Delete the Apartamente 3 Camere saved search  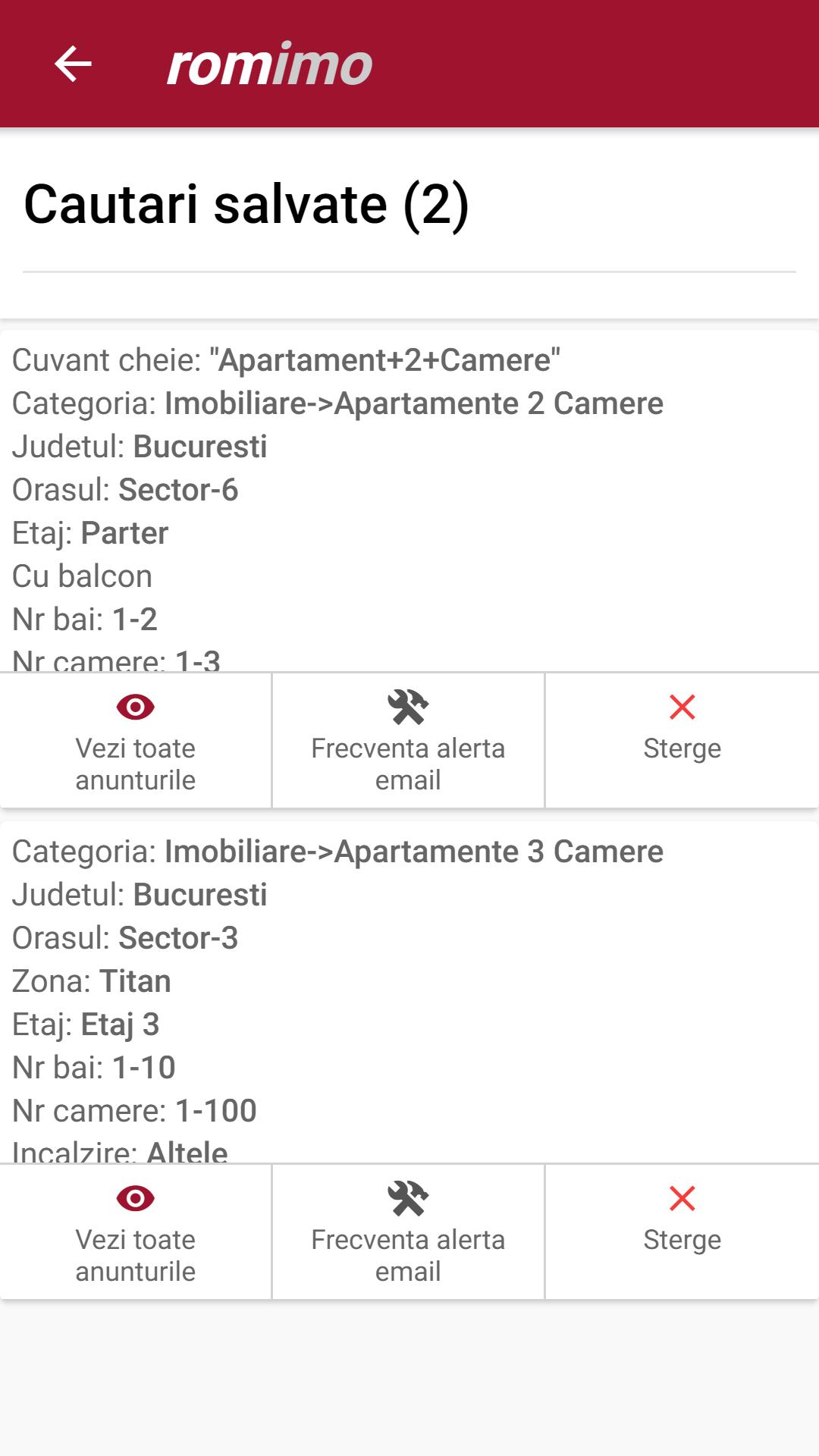682,1239
